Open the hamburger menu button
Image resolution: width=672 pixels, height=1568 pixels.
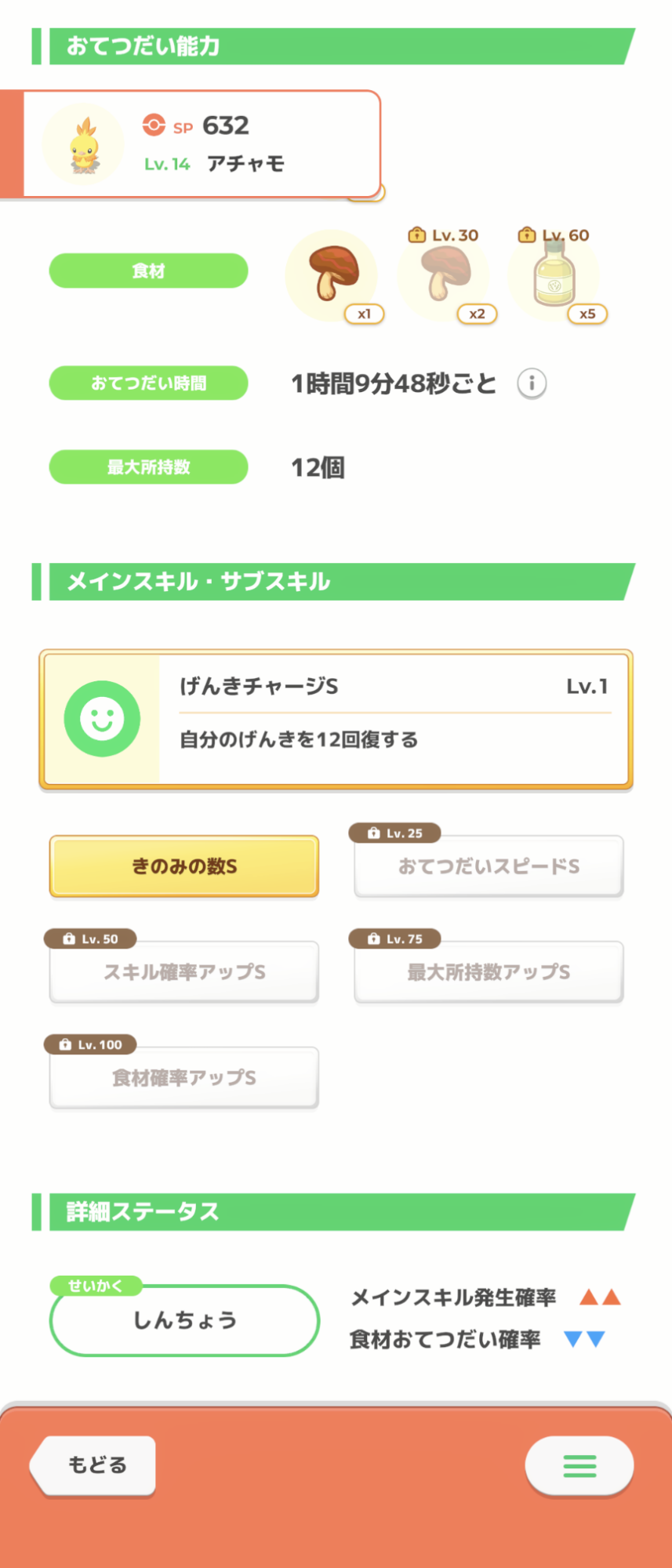coord(579,1465)
